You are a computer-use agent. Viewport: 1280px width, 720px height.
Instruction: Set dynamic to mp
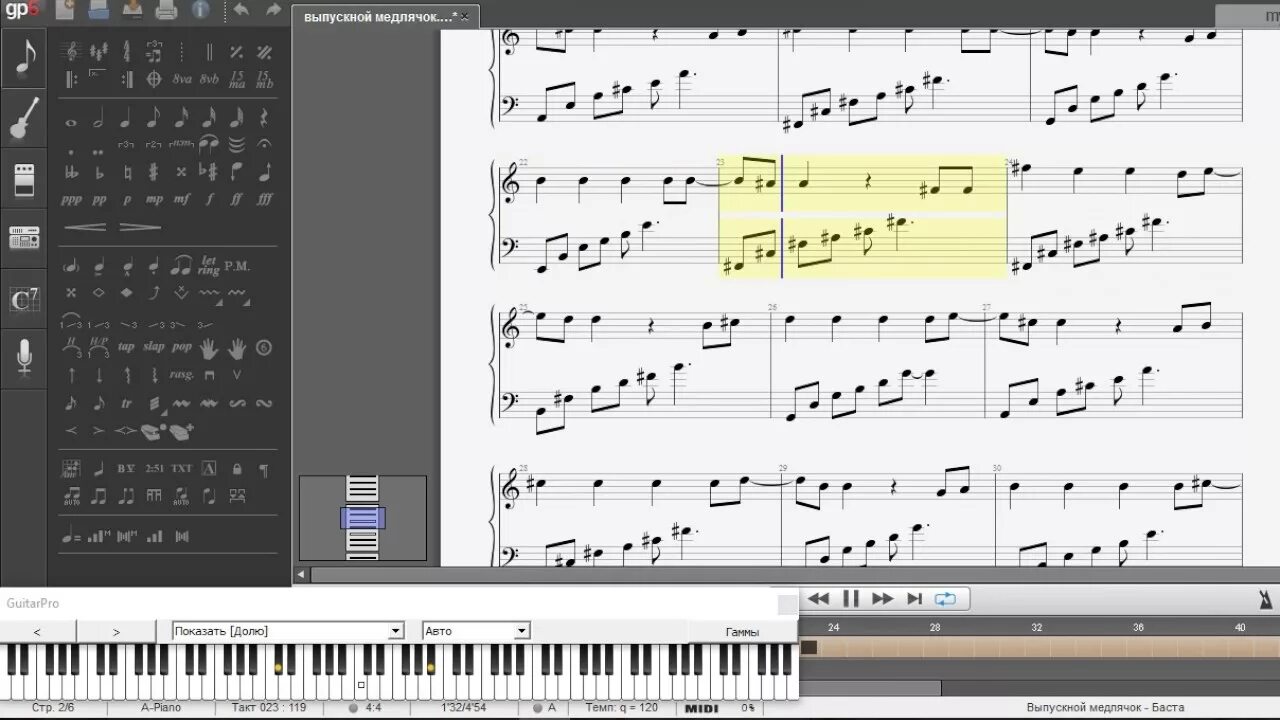(154, 199)
